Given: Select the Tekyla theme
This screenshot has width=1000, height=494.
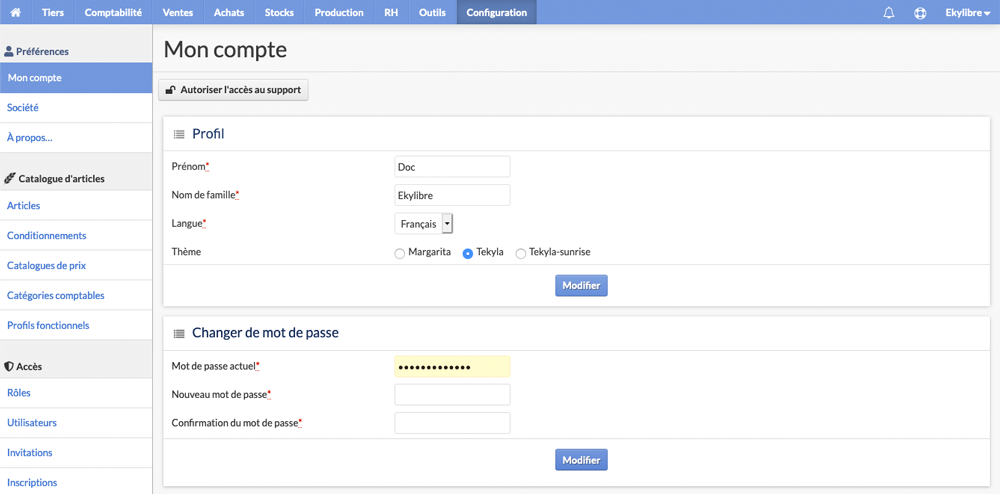Looking at the screenshot, I should point(467,253).
